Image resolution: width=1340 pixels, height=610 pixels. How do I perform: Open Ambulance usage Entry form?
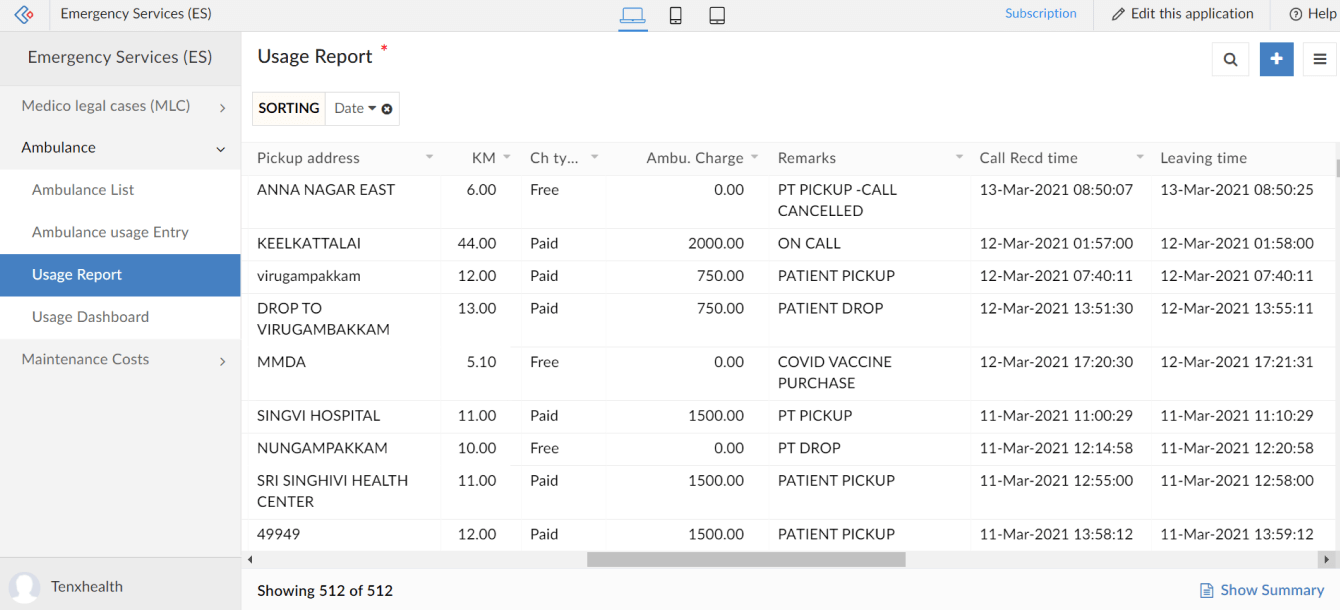pyautogui.click(x=110, y=232)
